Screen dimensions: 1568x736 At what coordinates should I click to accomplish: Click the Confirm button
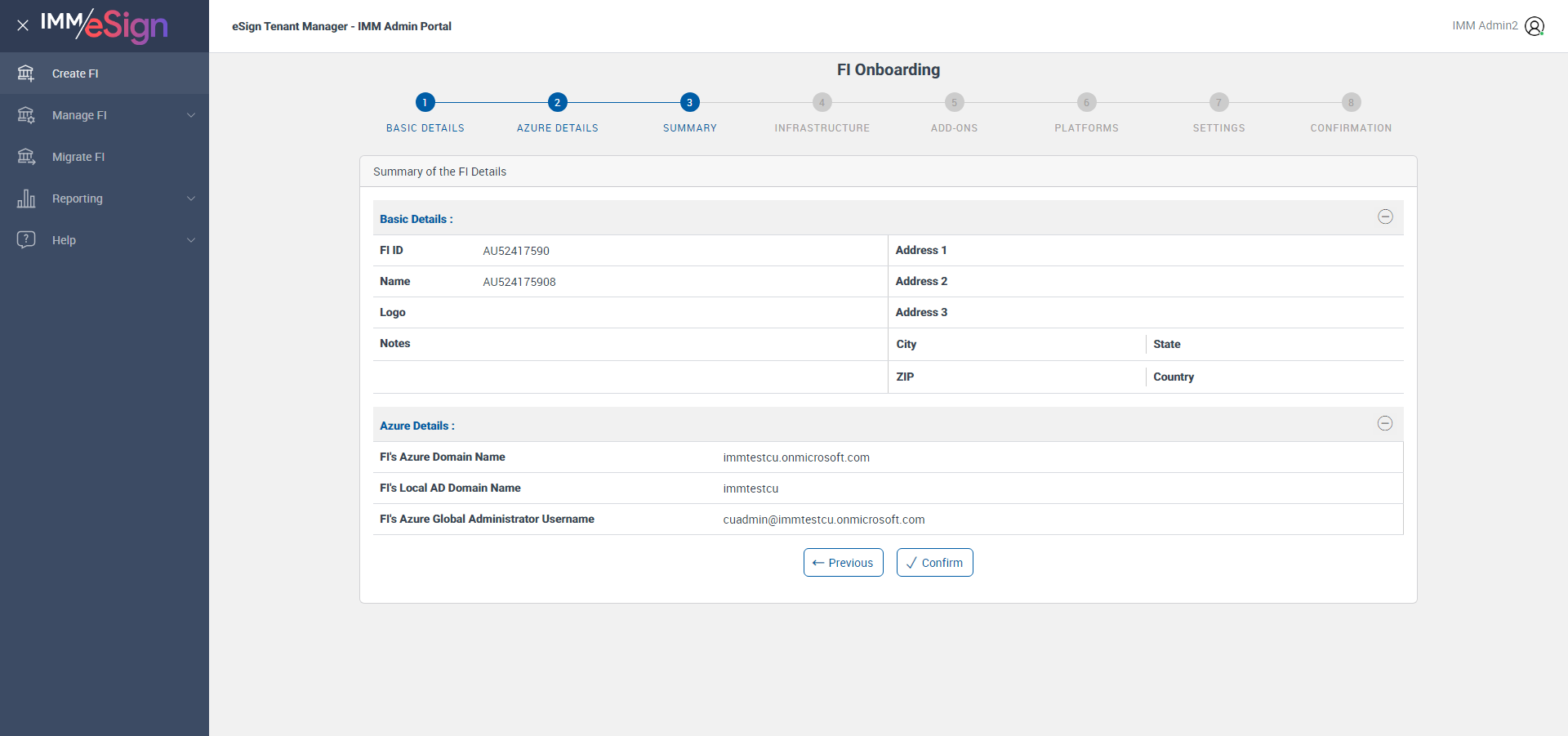934,562
